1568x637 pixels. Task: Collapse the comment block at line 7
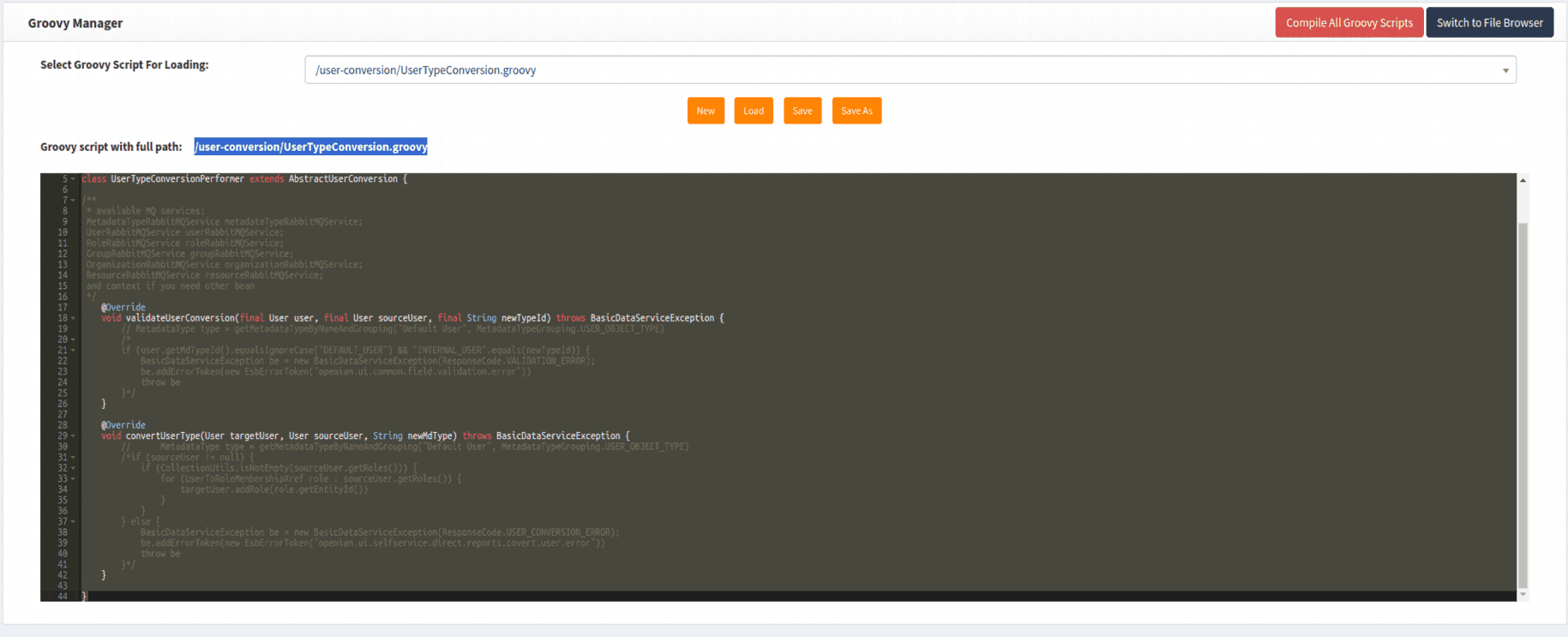click(73, 201)
